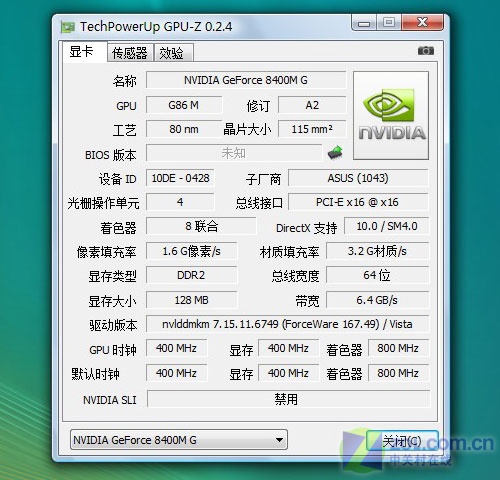500x480 pixels.
Task: Click the revision field showing A2
Action: 312,105
